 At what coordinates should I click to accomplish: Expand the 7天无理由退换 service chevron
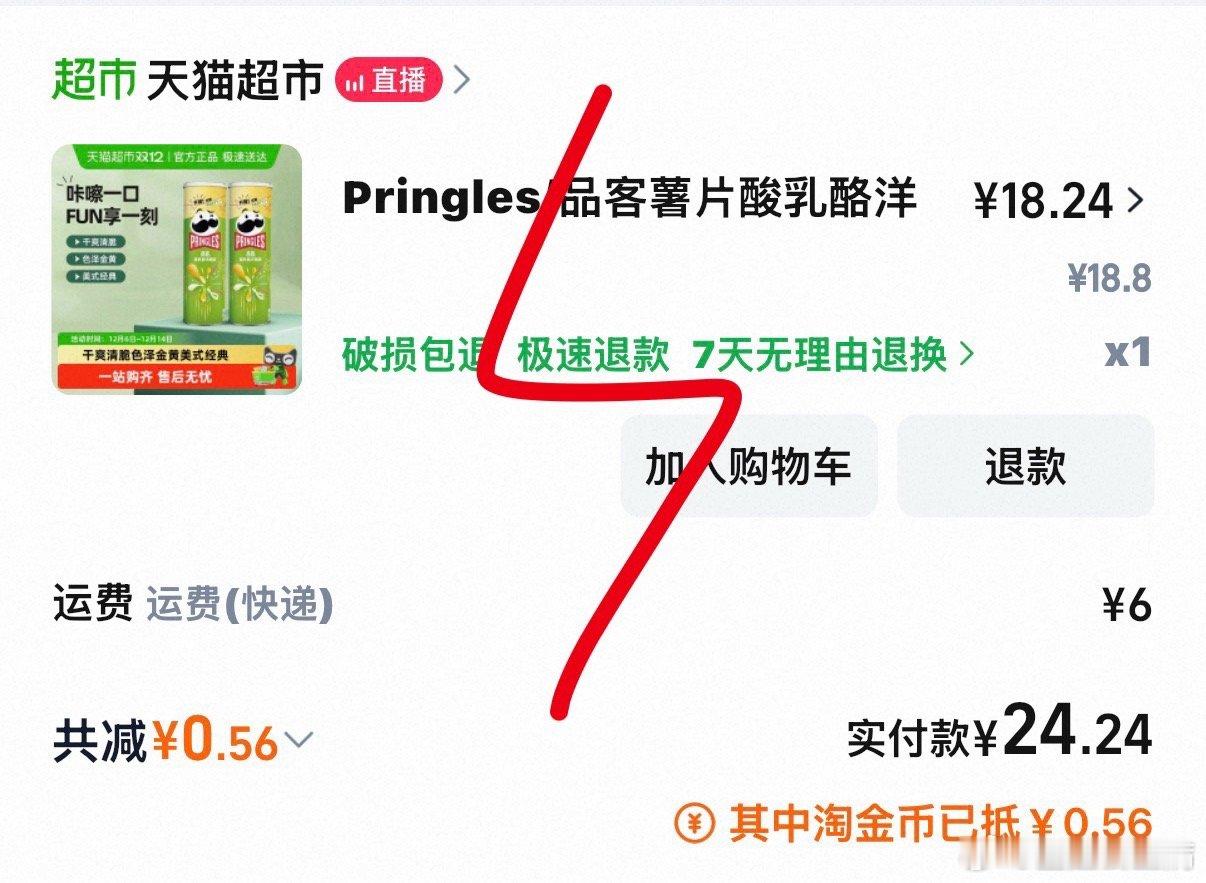tap(966, 353)
